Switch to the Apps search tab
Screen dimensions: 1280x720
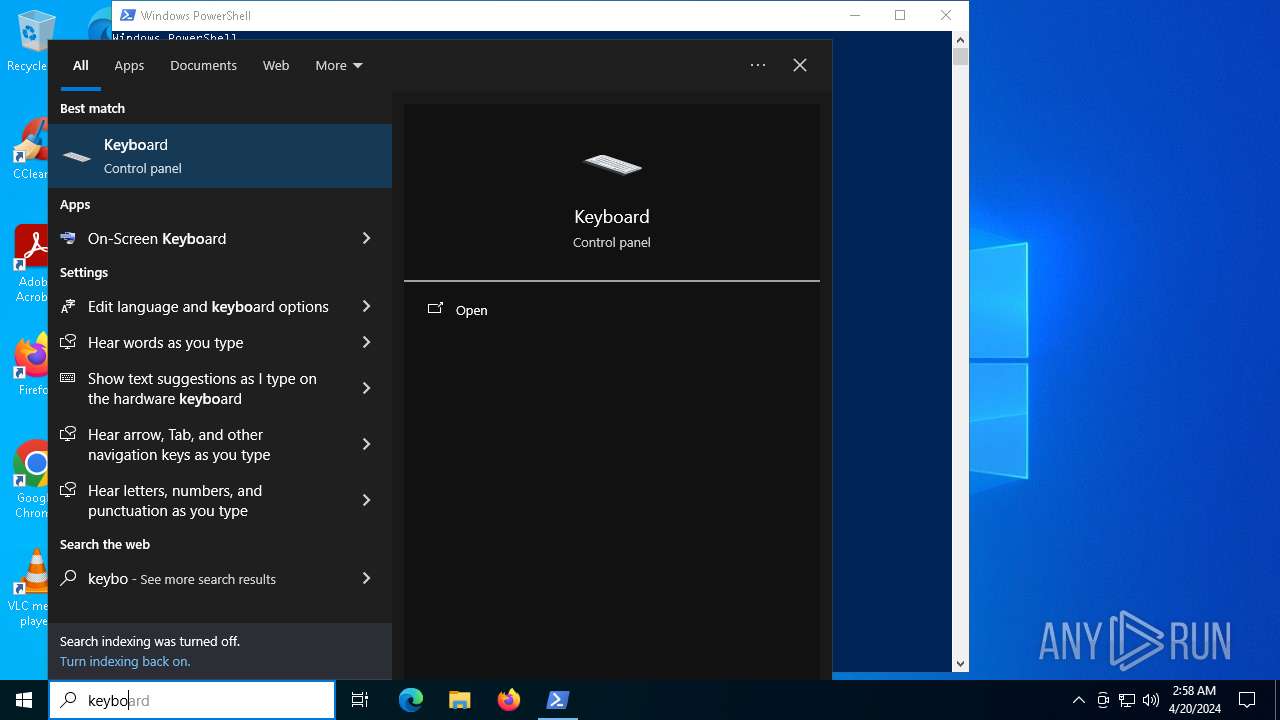tap(129, 65)
